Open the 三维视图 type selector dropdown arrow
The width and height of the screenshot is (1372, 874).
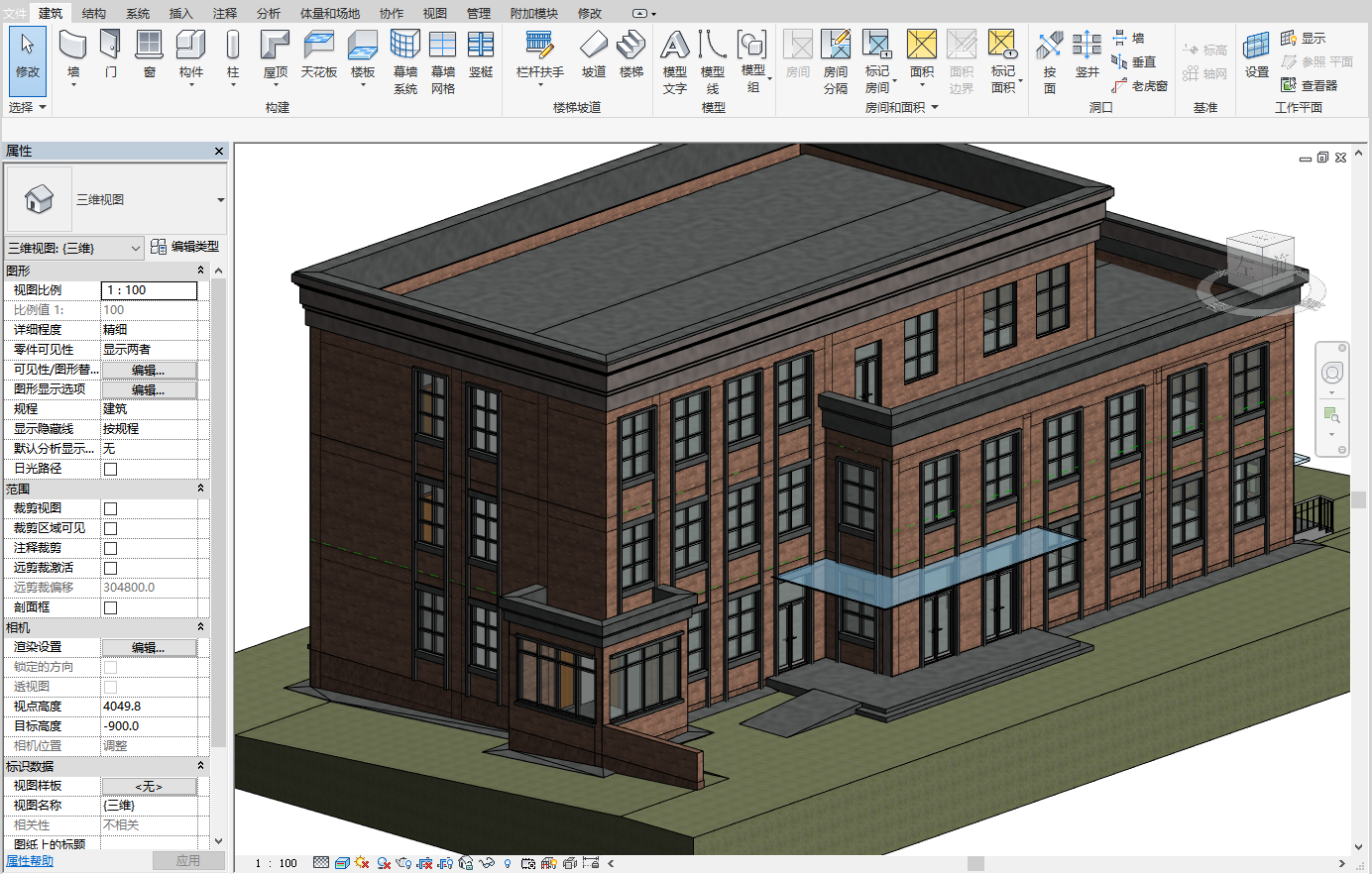[220, 200]
